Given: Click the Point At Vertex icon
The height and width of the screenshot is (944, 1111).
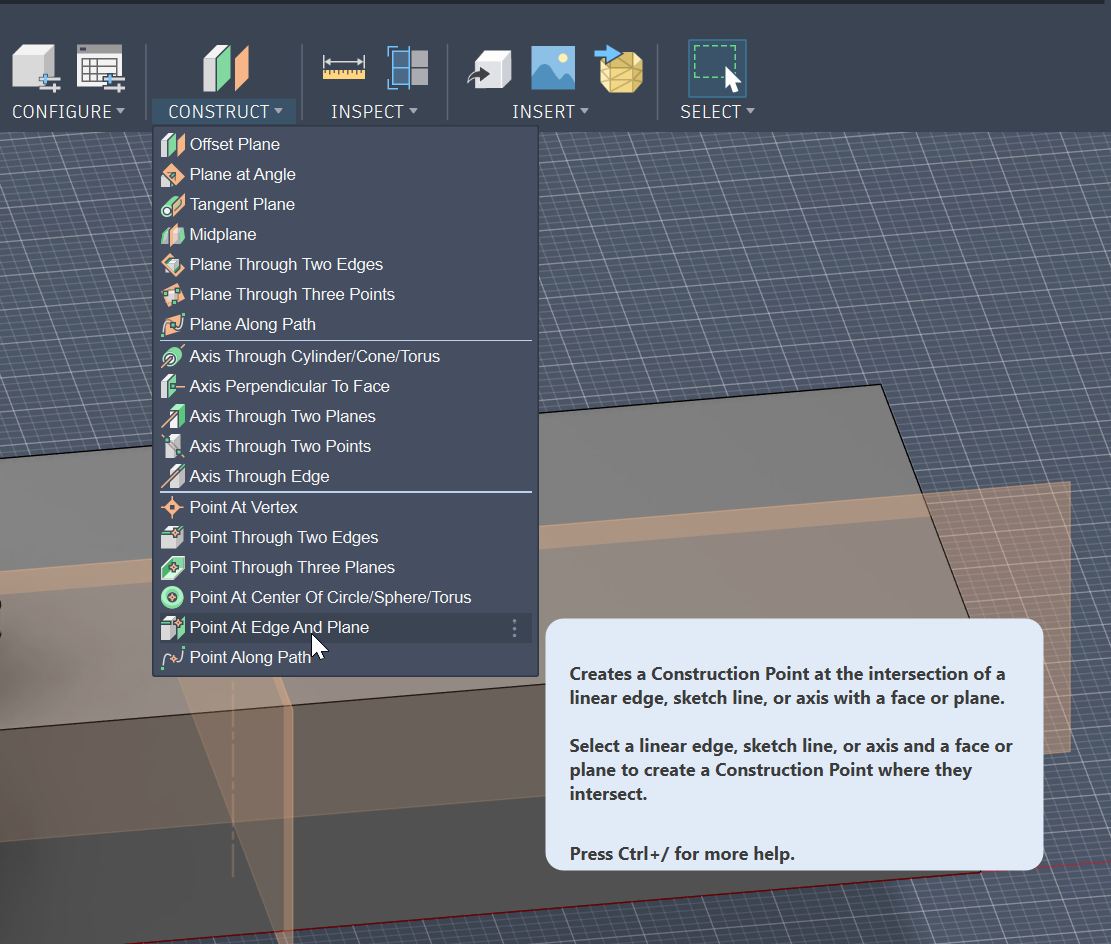Looking at the screenshot, I should pos(172,507).
